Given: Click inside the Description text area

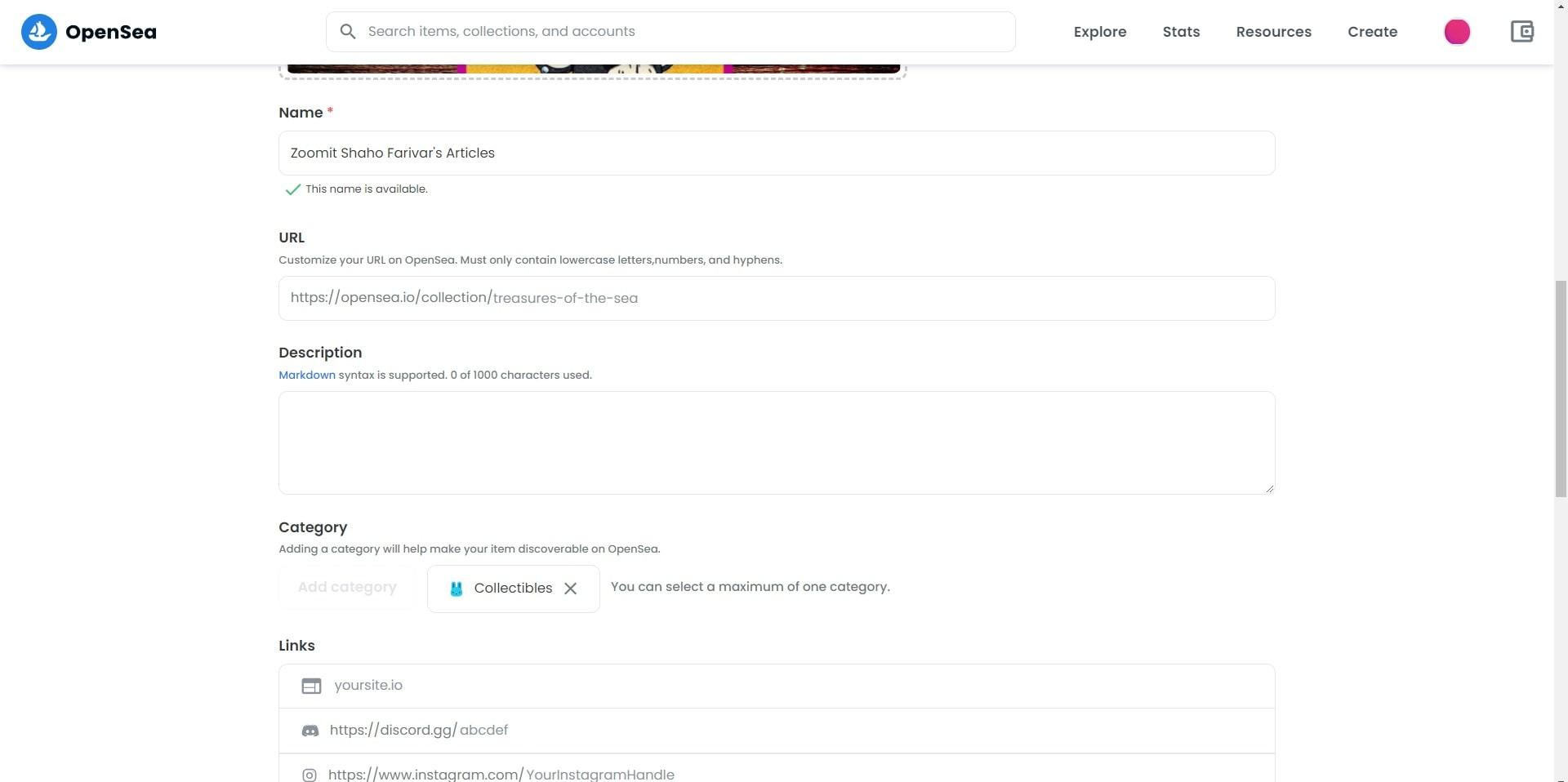Looking at the screenshot, I should 777,443.
